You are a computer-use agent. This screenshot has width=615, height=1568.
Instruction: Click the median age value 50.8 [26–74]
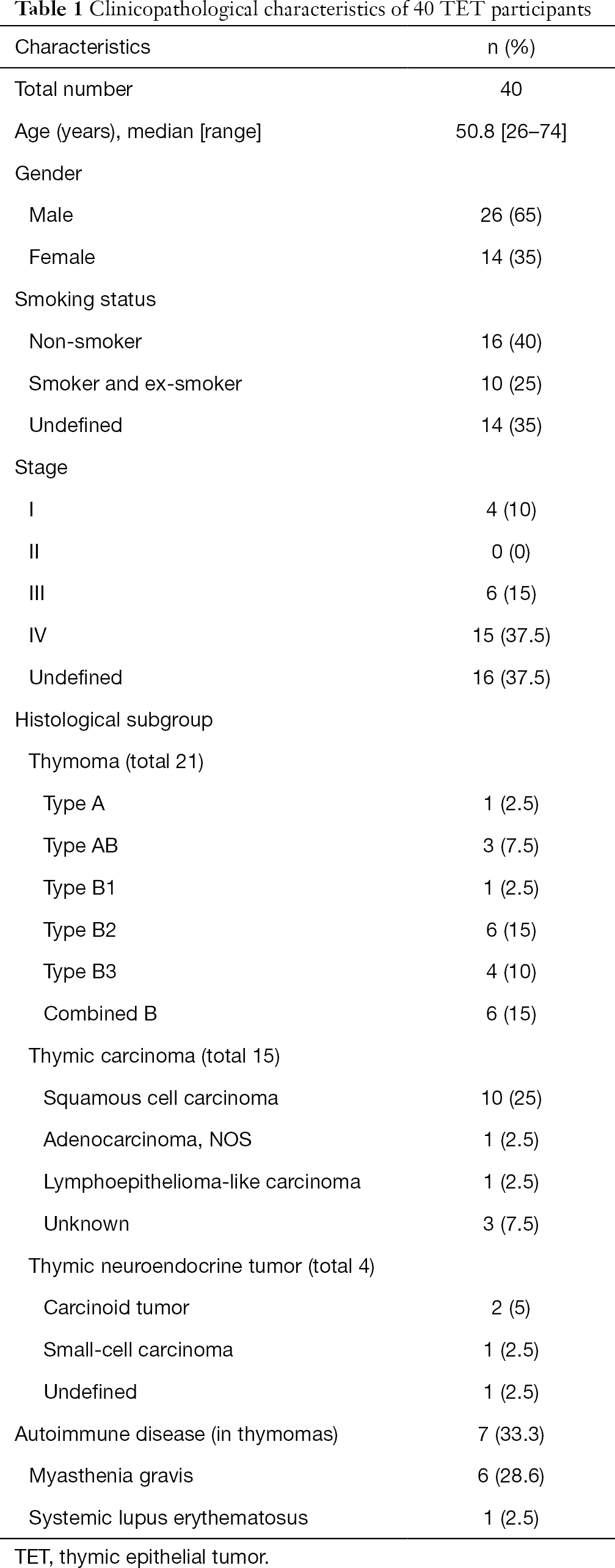[511, 131]
